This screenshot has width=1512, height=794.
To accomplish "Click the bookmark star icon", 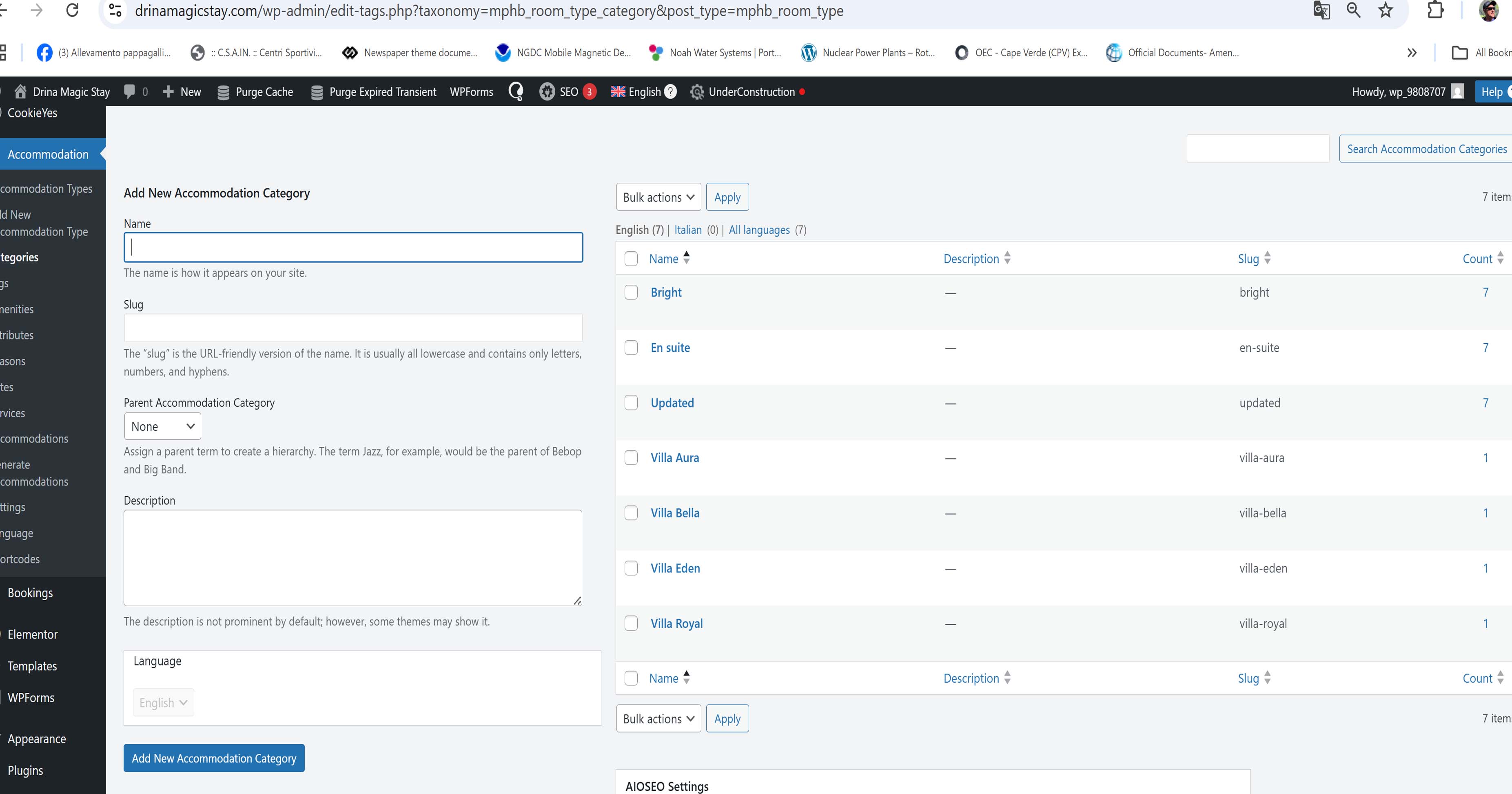I will pyautogui.click(x=1385, y=10).
